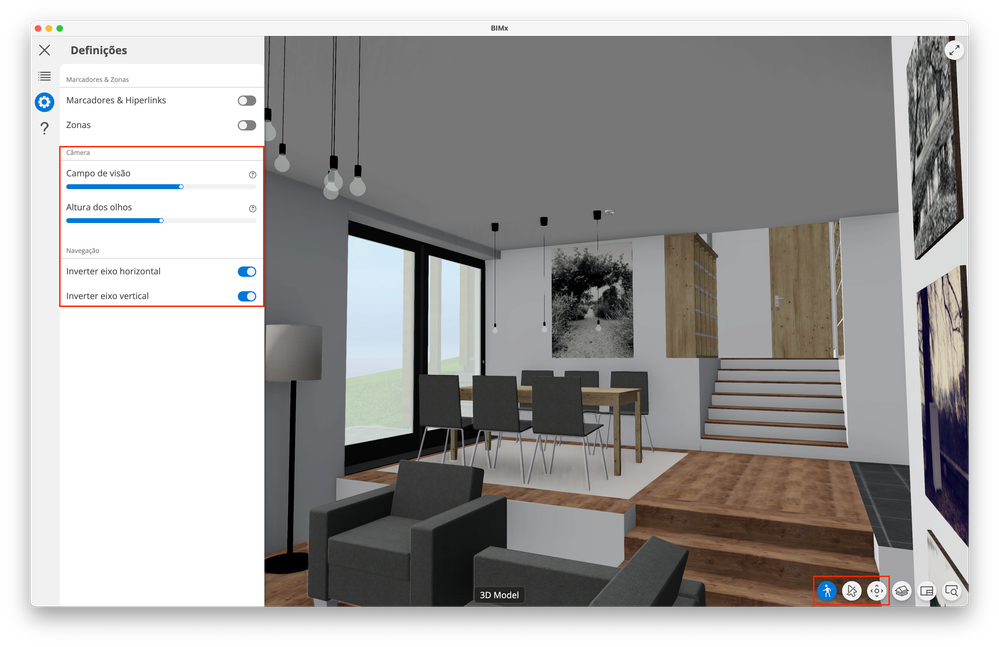Disable Inverter eixo horizontal switch
Image resolution: width=999 pixels, height=647 pixels.
coord(247,272)
